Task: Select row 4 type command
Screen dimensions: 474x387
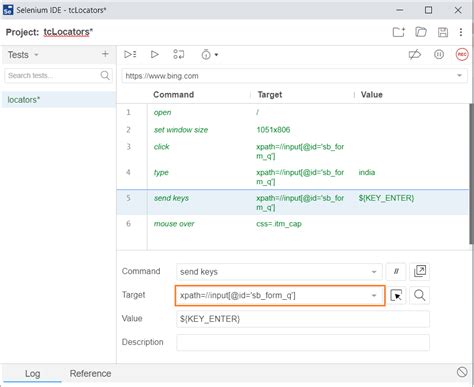Action: point(293,177)
